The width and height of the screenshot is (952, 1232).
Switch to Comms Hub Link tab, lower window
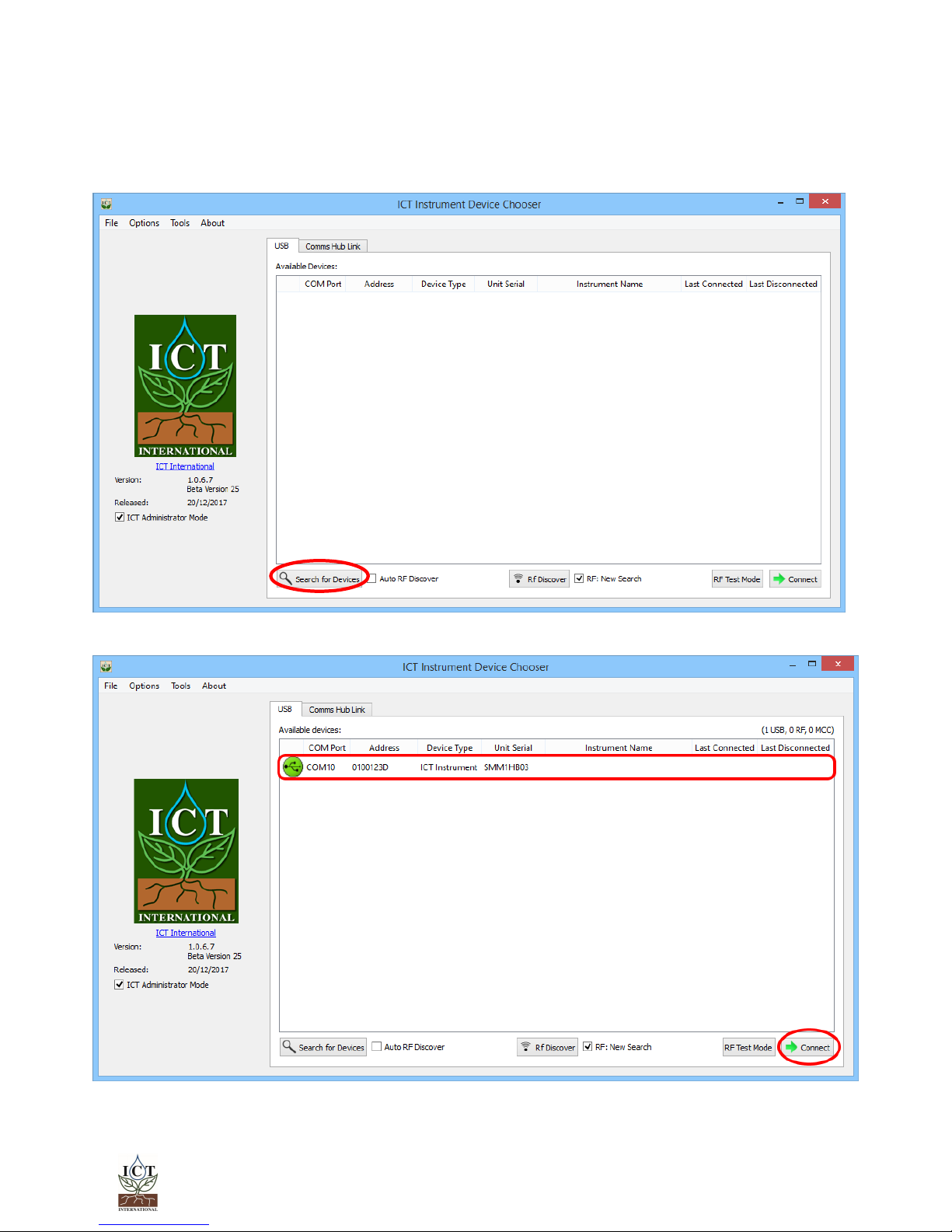(337, 710)
